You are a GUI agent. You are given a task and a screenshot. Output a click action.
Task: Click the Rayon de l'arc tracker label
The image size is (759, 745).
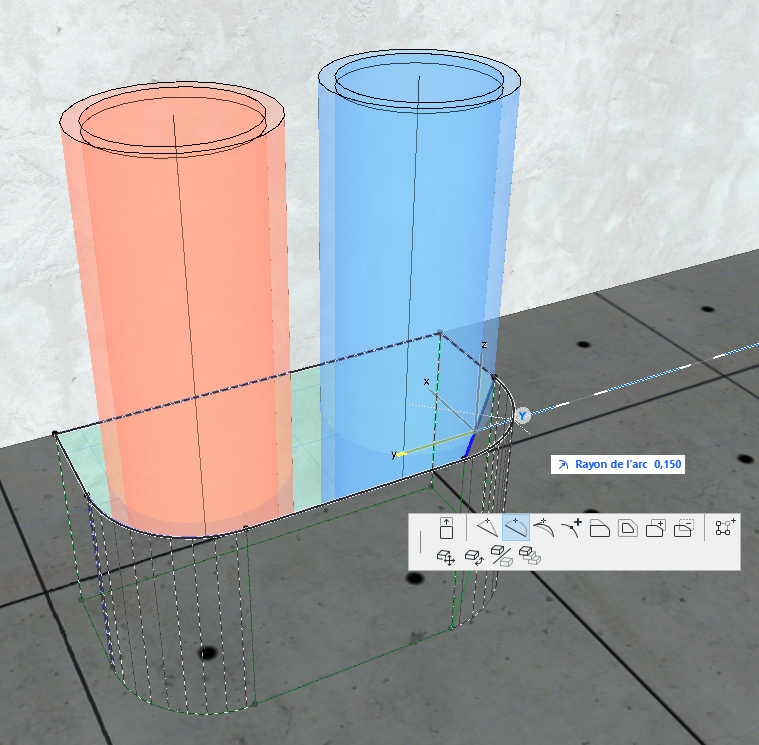[x=611, y=464]
